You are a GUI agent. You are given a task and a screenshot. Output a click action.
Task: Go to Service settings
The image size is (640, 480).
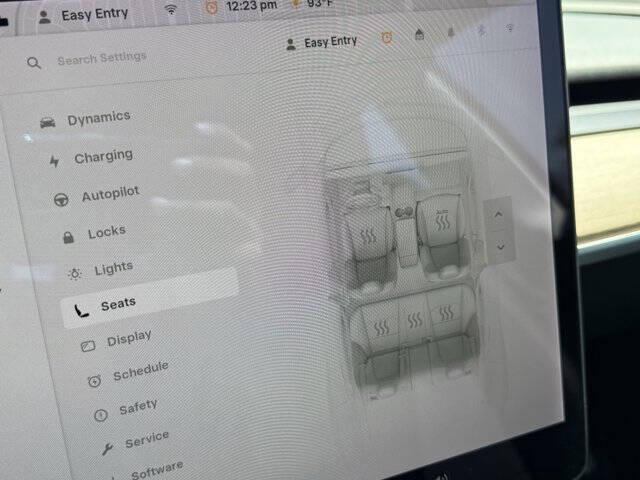pyautogui.click(x=147, y=439)
